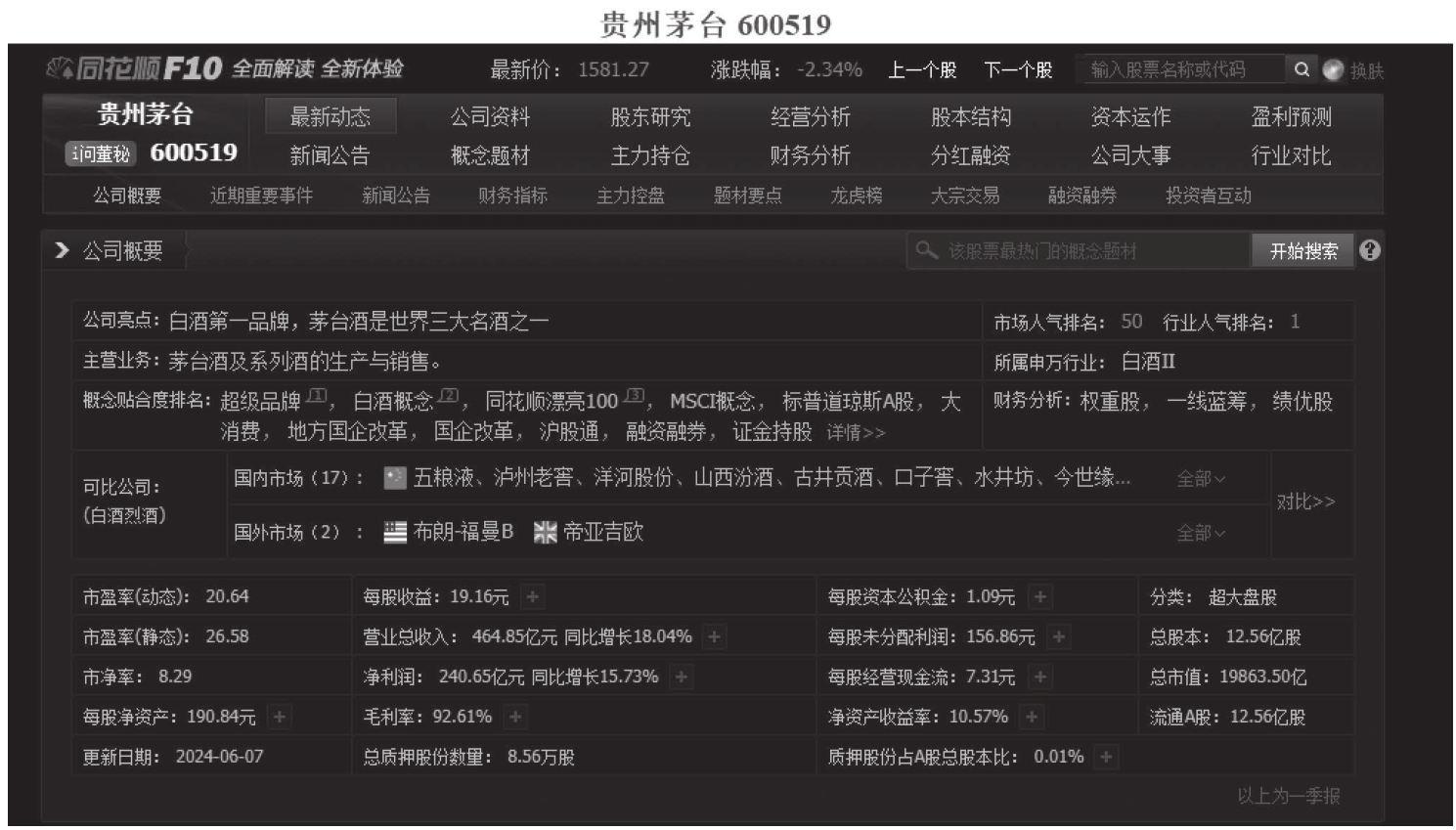Click the search magnifier icon beside stock code input
Screen dimensions: 1456x830
click(1302, 69)
